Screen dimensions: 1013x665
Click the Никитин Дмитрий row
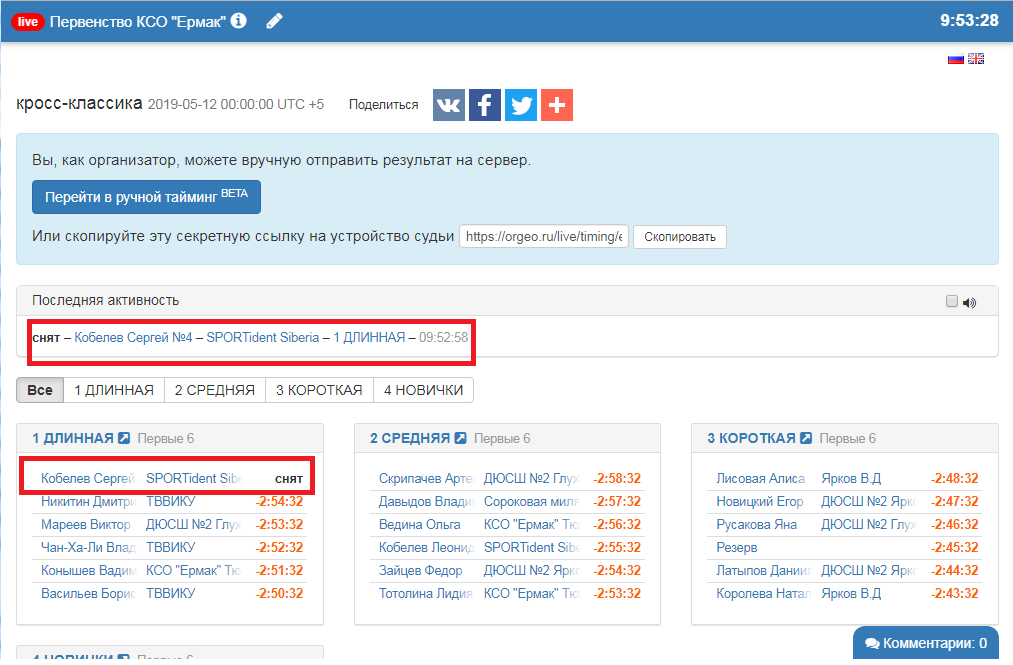pos(170,501)
